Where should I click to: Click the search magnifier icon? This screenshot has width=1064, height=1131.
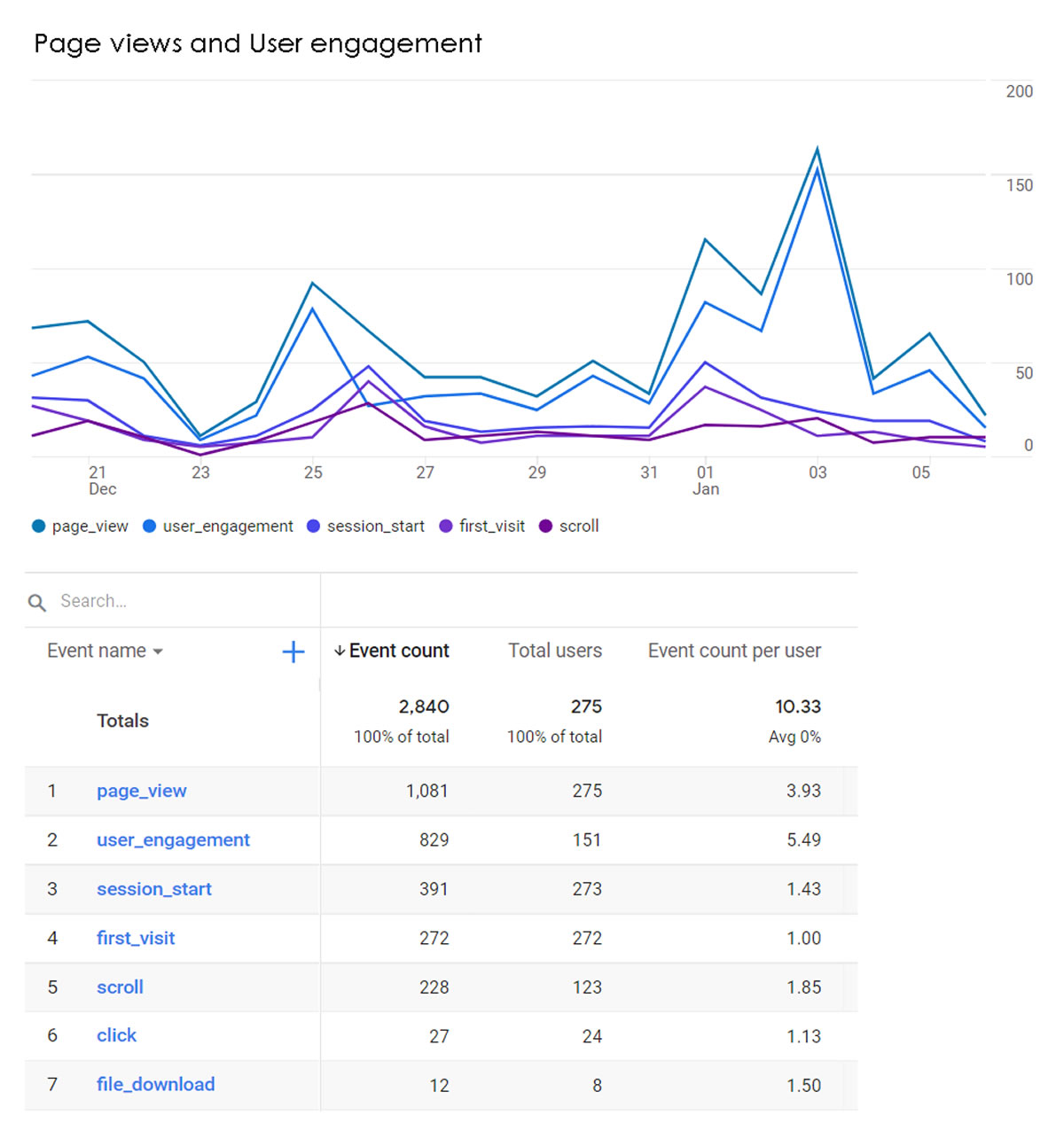[37, 603]
